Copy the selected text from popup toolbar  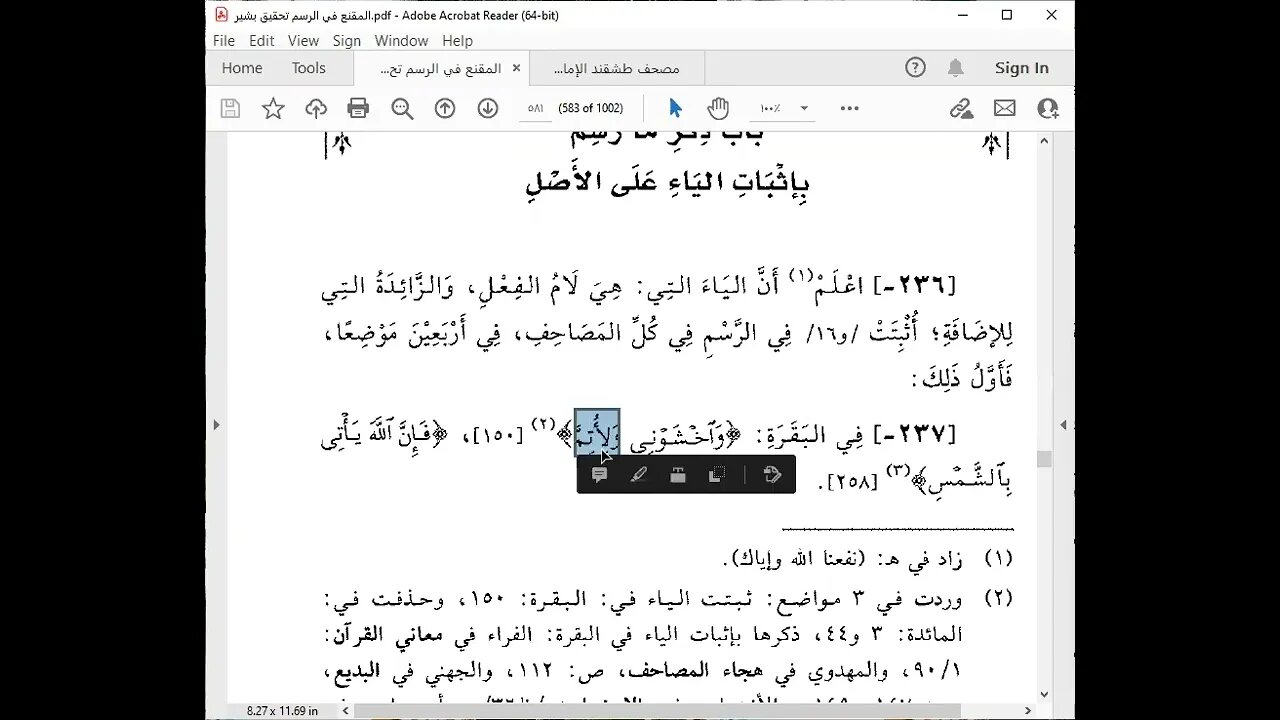pos(716,475)
